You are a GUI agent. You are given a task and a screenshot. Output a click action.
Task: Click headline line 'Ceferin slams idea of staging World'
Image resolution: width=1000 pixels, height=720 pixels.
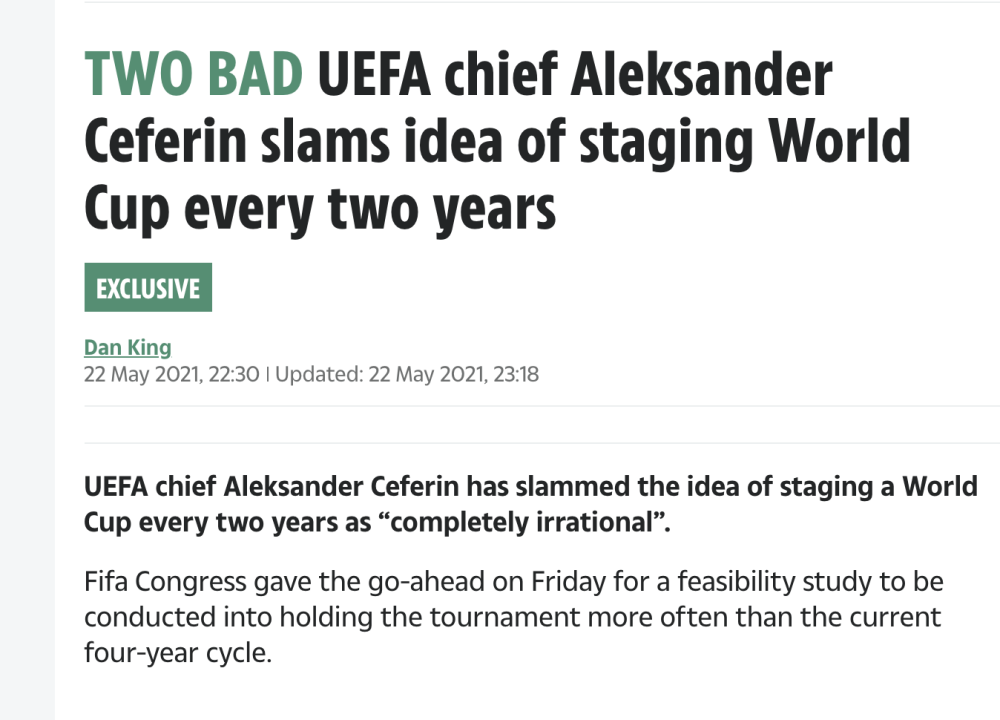(x=497, y=142)
